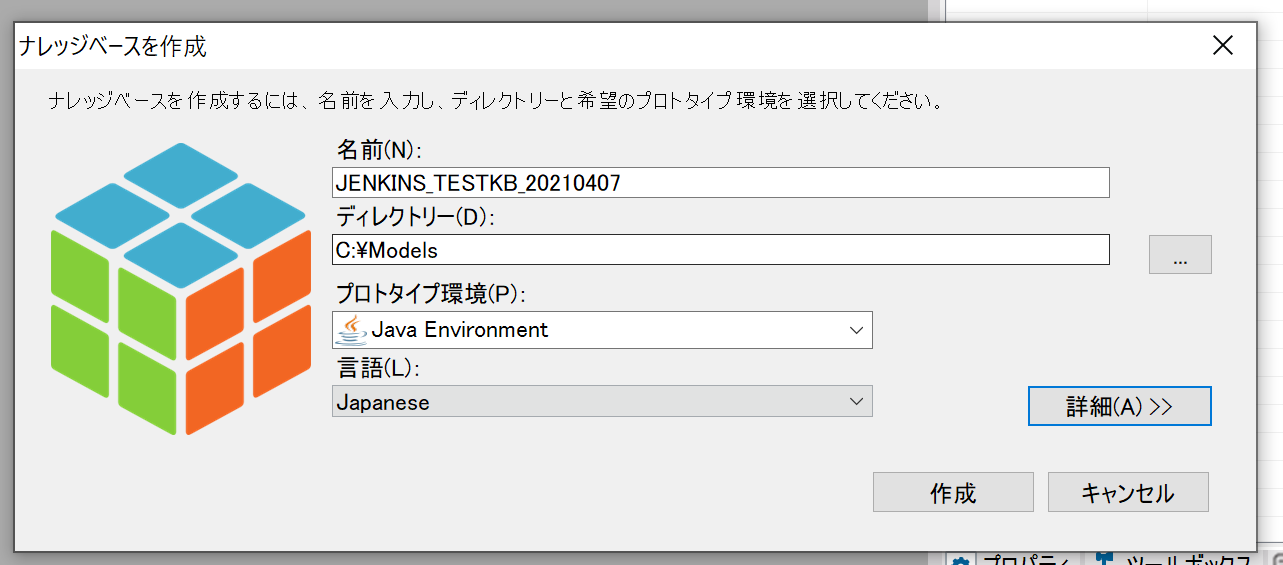Screen dimensions: 1283x565
Task: Expand the 言語 dropdown arrow
Action: click(856, 402)
